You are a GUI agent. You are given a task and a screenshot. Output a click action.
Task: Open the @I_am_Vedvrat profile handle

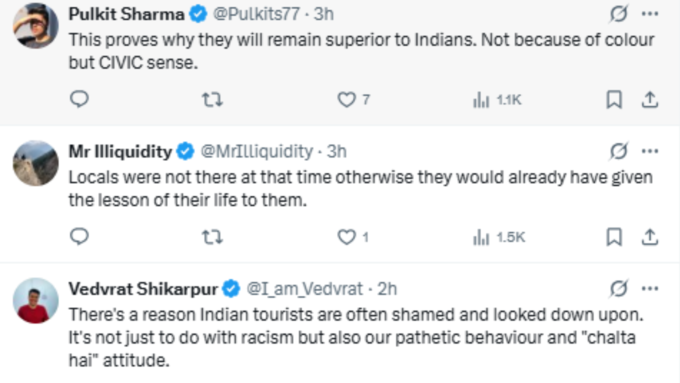click(304, 289)
